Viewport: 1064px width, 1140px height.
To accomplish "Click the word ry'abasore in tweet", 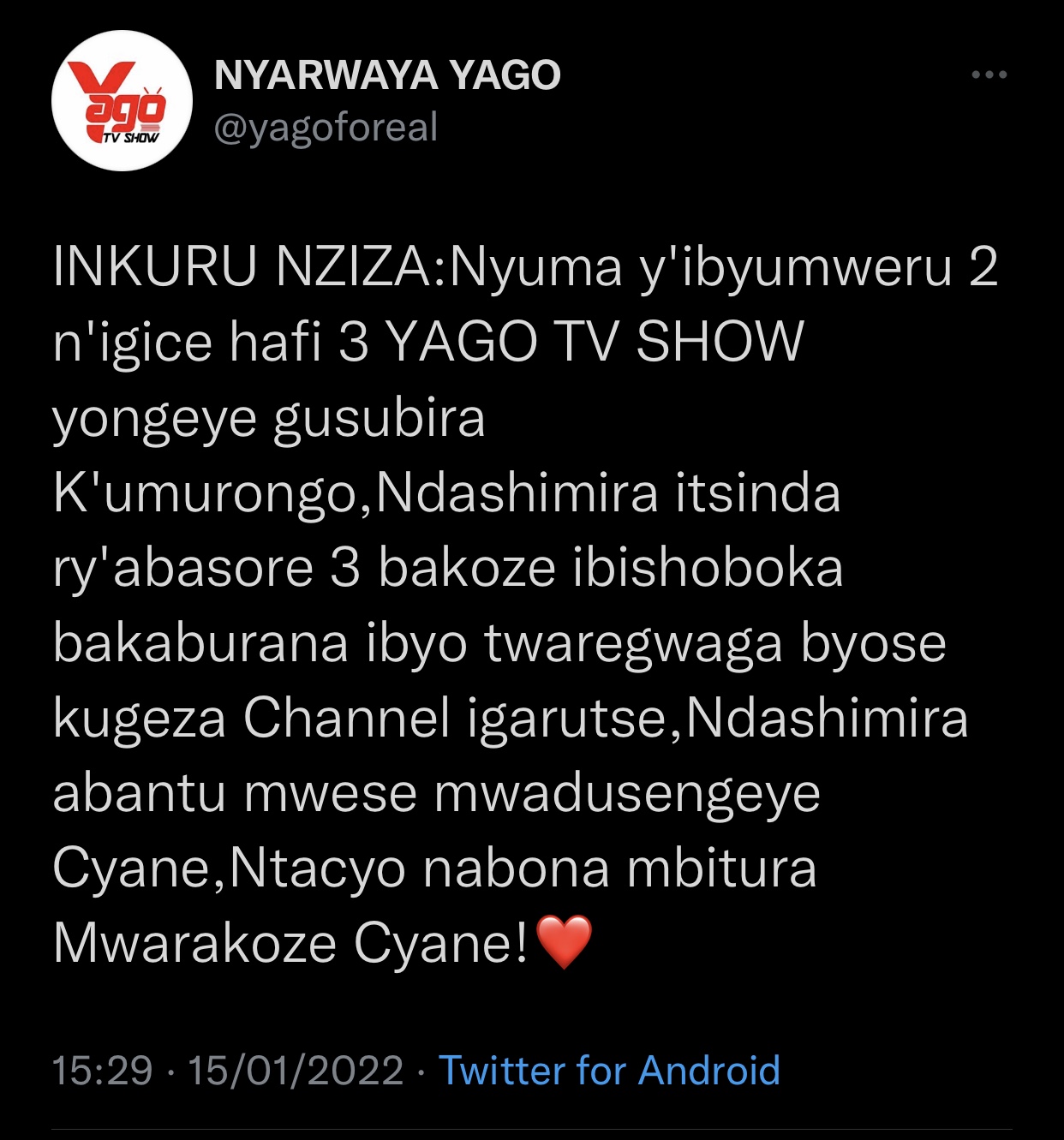I will point(182,570).
